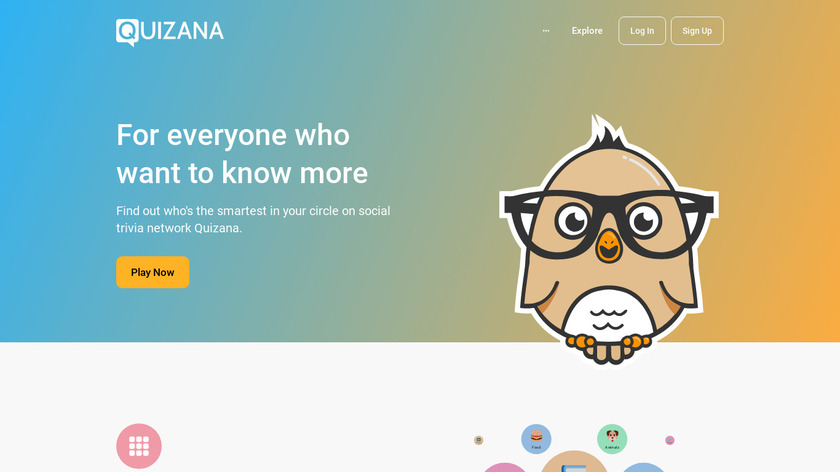
Task: Click the Sign Up button
Action: 697,31
